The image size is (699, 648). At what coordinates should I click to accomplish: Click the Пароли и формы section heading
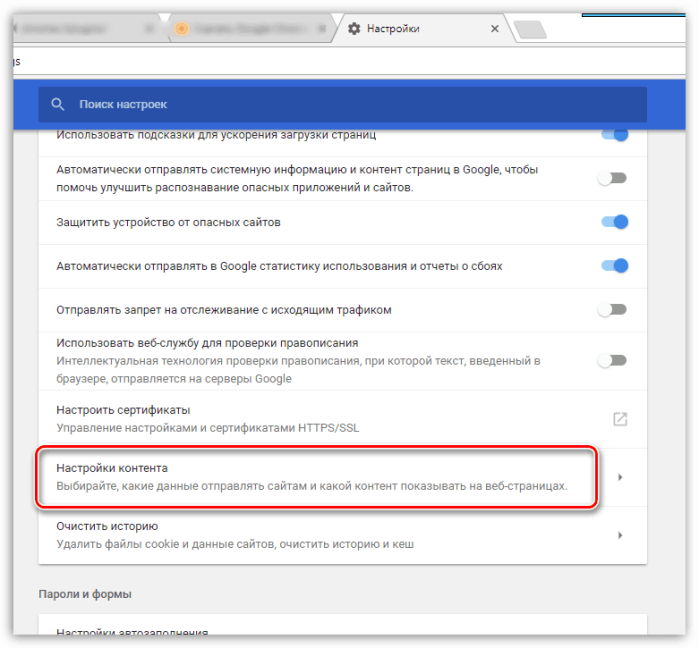click(85, 594)
